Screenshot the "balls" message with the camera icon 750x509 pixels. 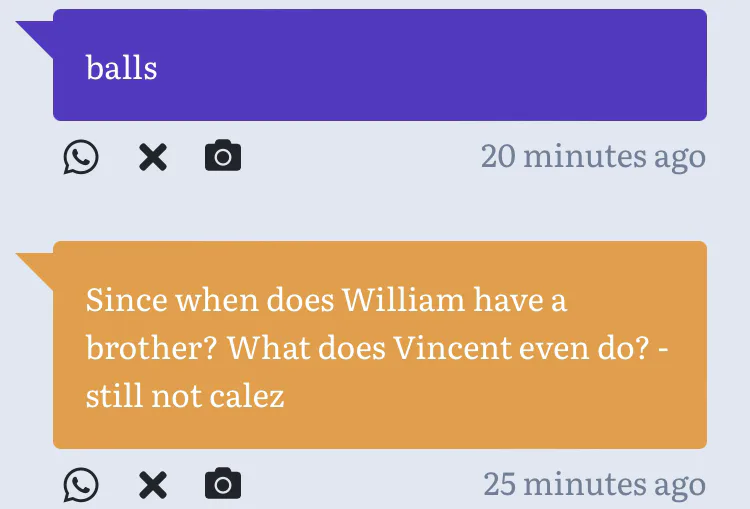(223, 157)
